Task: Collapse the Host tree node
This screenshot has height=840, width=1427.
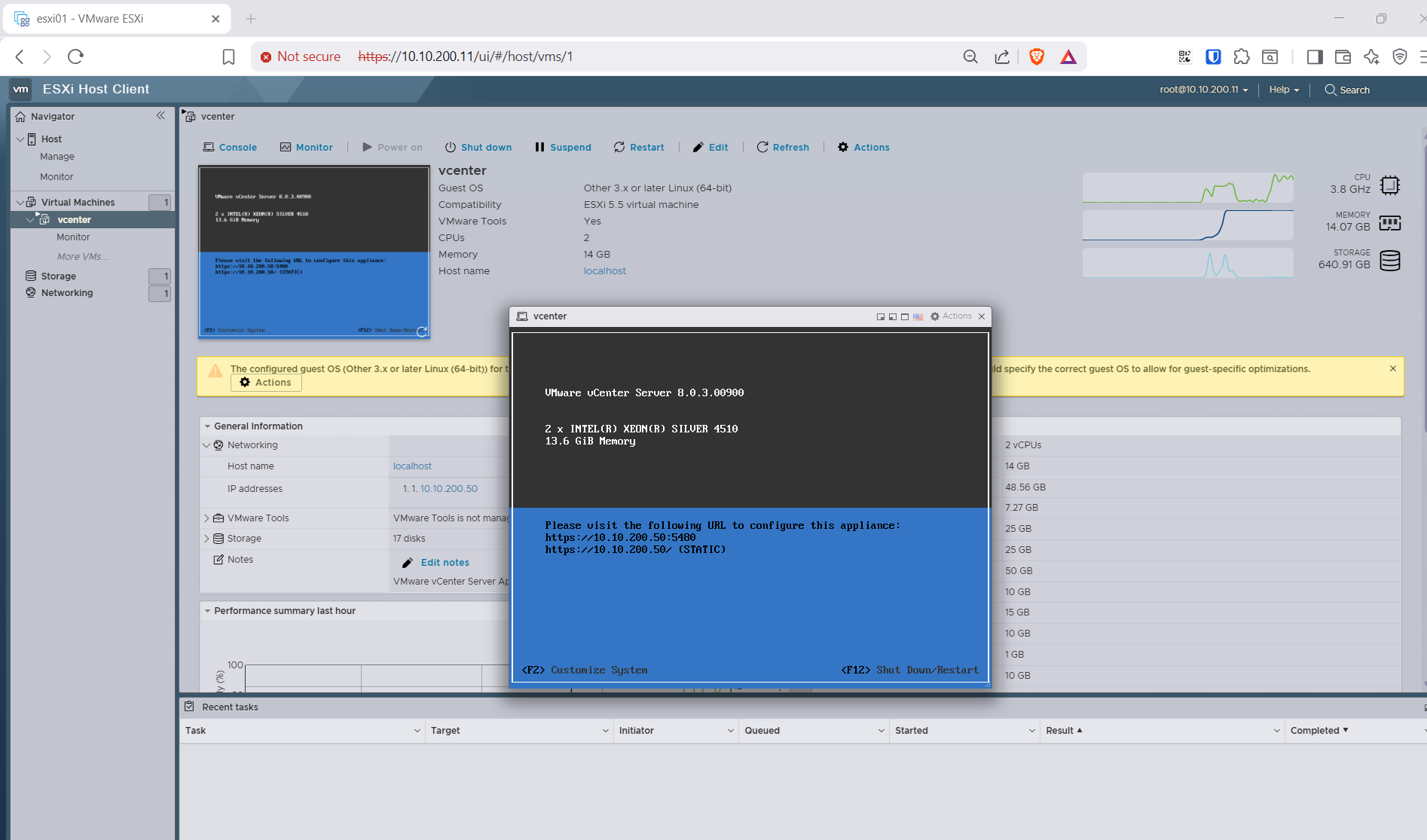Action: [20, 139]
